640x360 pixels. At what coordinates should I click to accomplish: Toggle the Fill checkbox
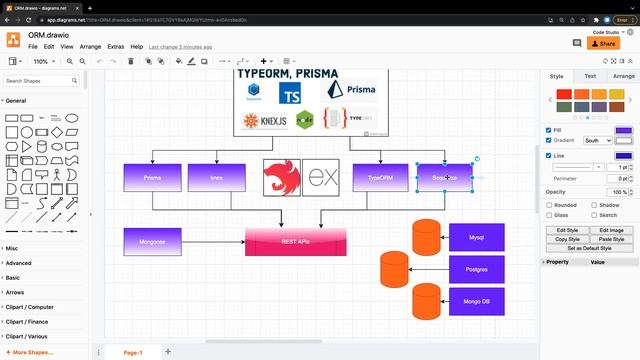pyautogui.click(x=549, y=130)
